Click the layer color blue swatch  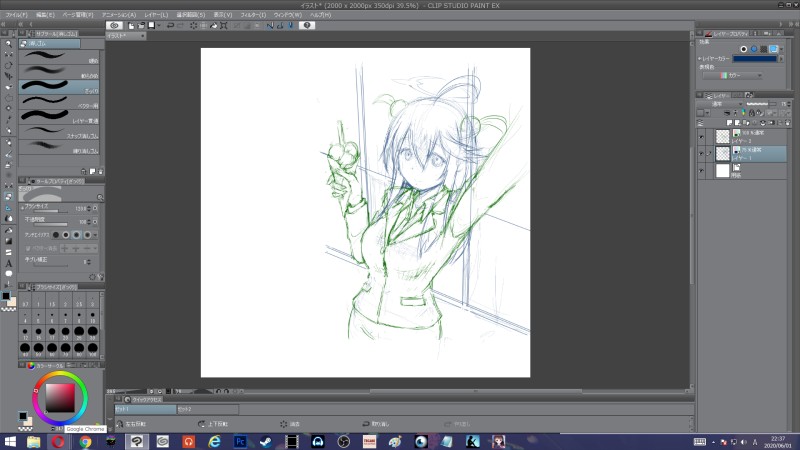pyautogui.click(x=755, y=59)
